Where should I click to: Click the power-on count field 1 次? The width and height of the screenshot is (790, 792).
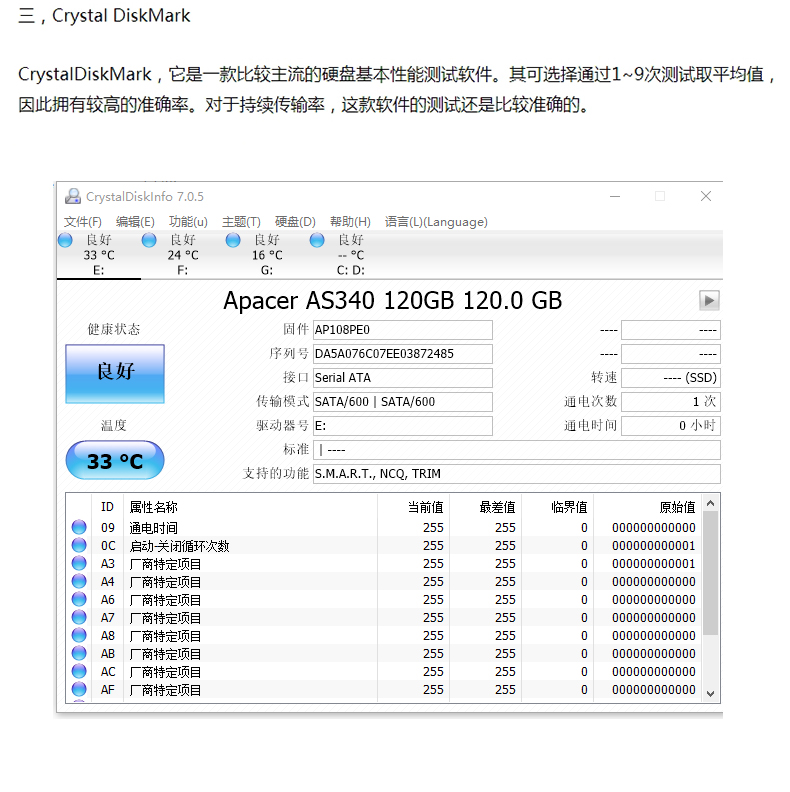pos(671,402)
